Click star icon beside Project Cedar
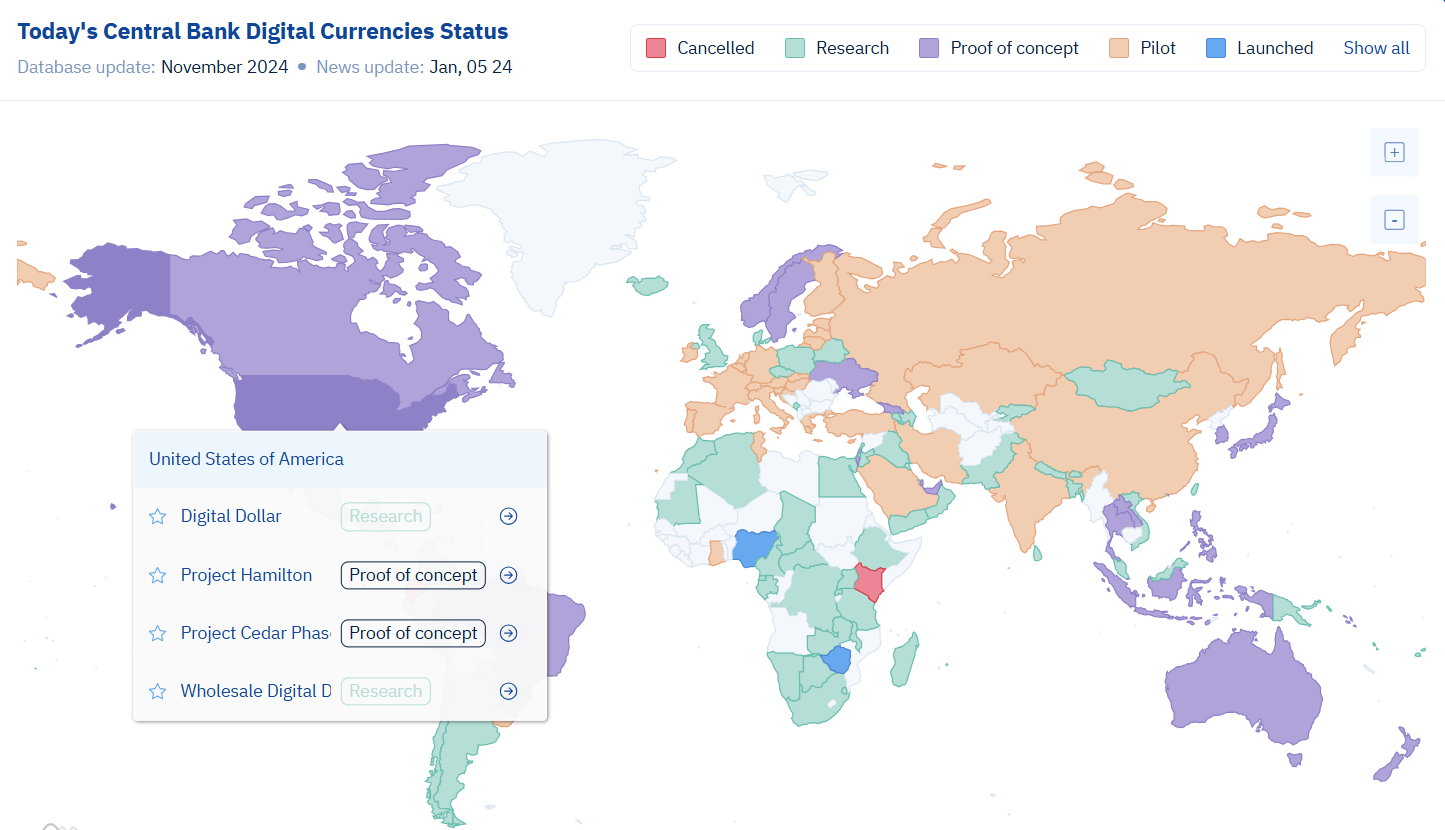The height and width of the screenshot is (830, 1445). pyautogui.click(x=157, y=633)
